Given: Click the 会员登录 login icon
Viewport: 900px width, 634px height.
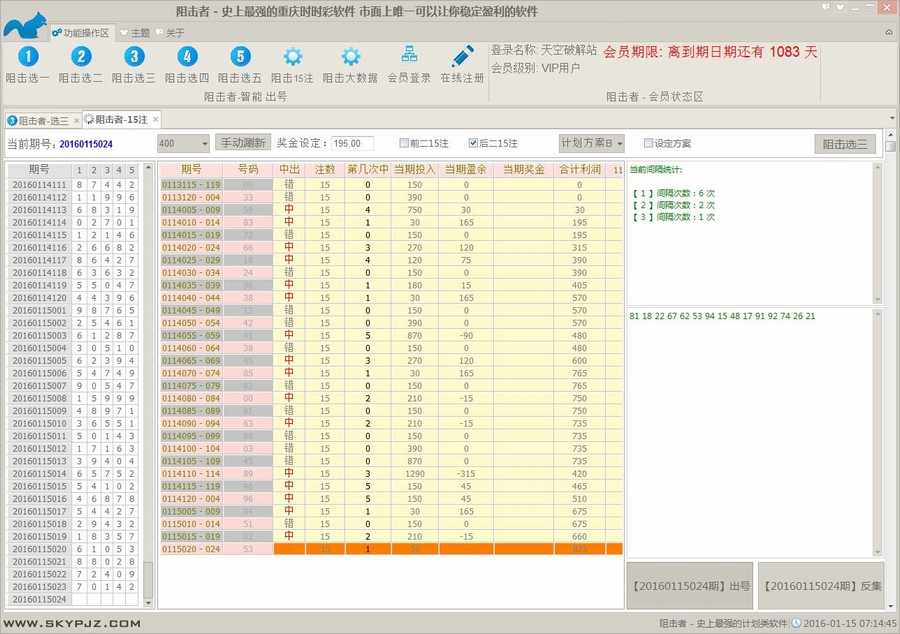Looking at the screenshot, I should tap(409, 58).
